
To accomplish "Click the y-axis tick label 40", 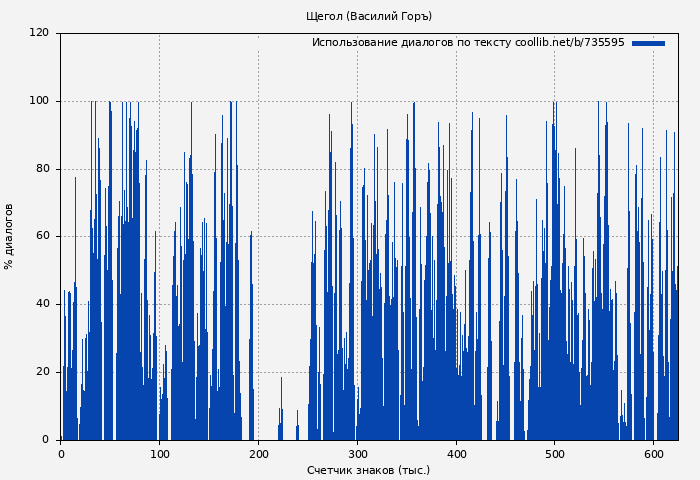I will (x=42, y=304).
